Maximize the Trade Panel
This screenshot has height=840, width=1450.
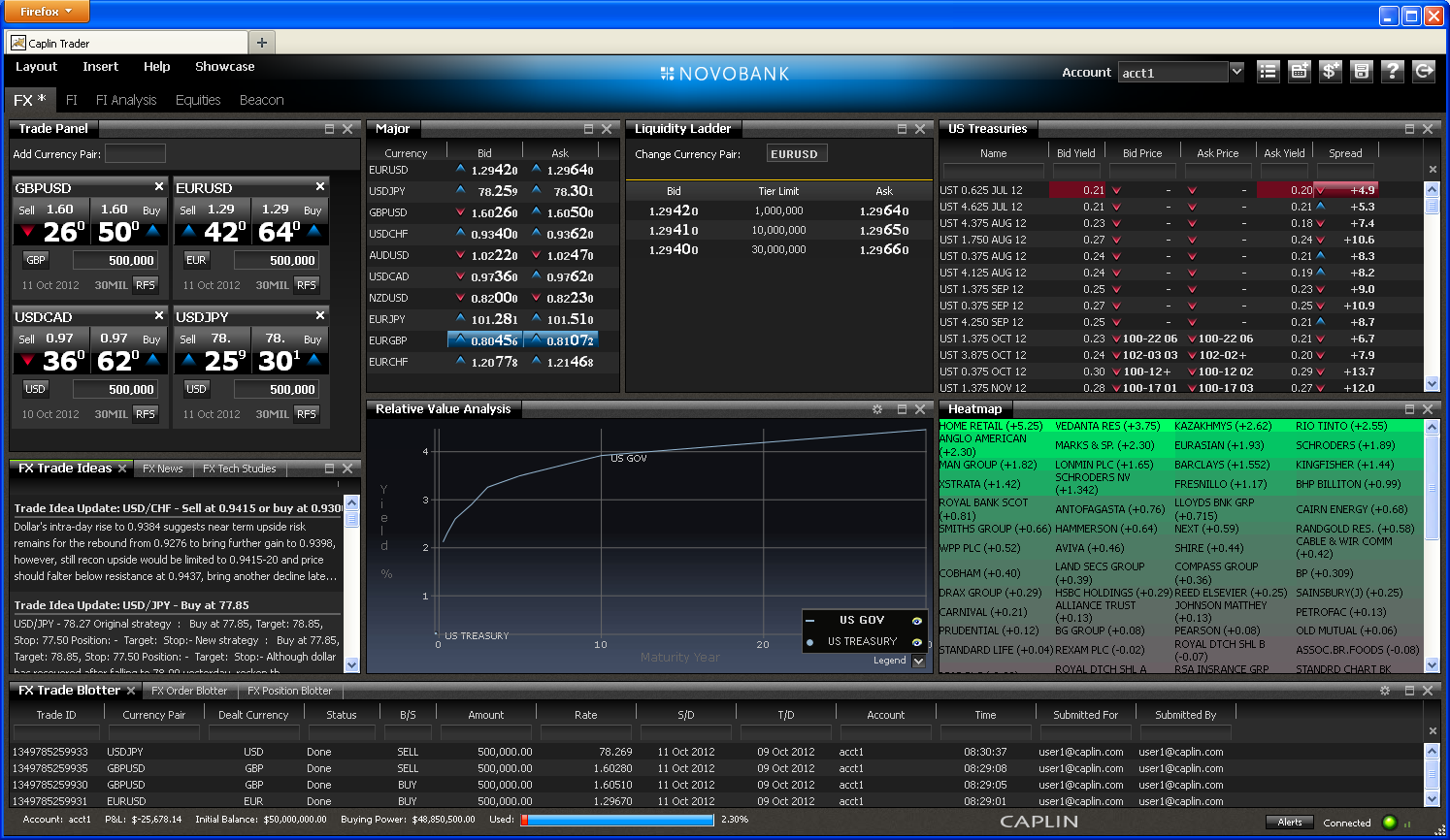click(329, 129)
